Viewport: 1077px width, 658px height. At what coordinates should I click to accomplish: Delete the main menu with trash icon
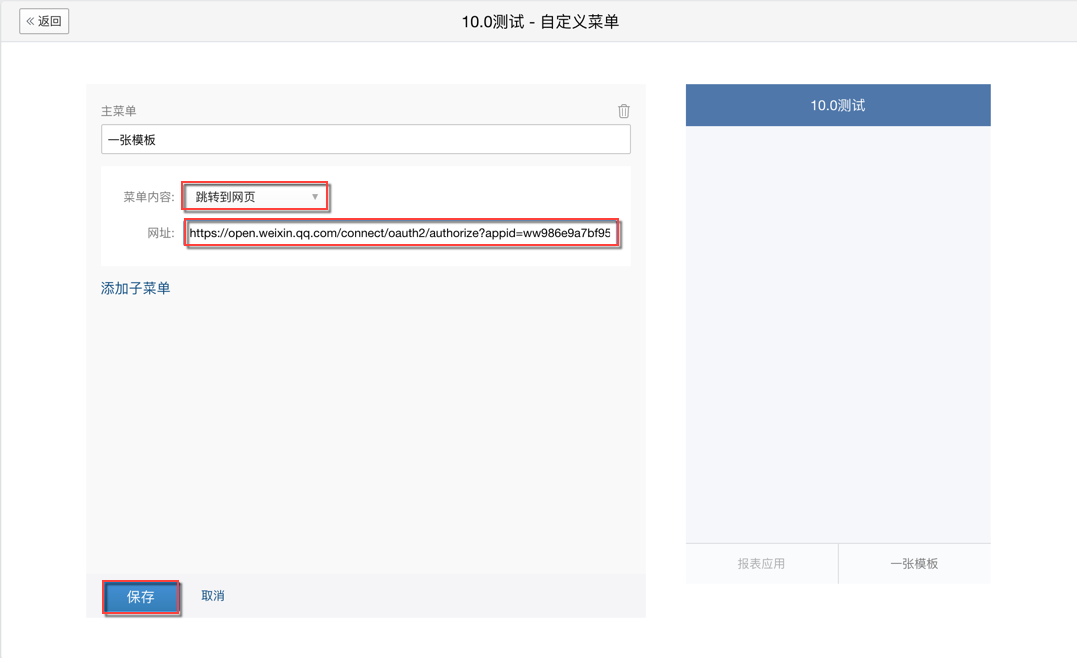coord(624,111)
